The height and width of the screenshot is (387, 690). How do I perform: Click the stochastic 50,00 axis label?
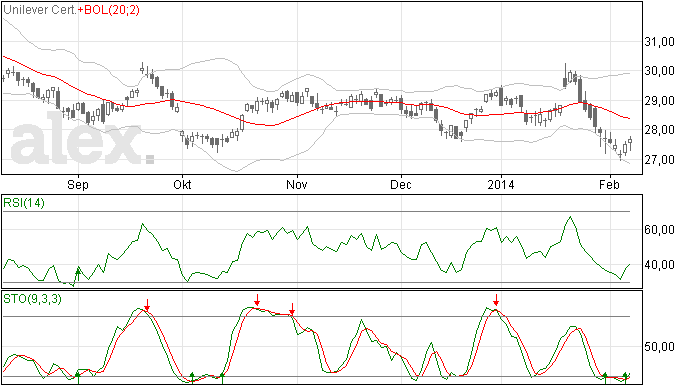[659, 347]
